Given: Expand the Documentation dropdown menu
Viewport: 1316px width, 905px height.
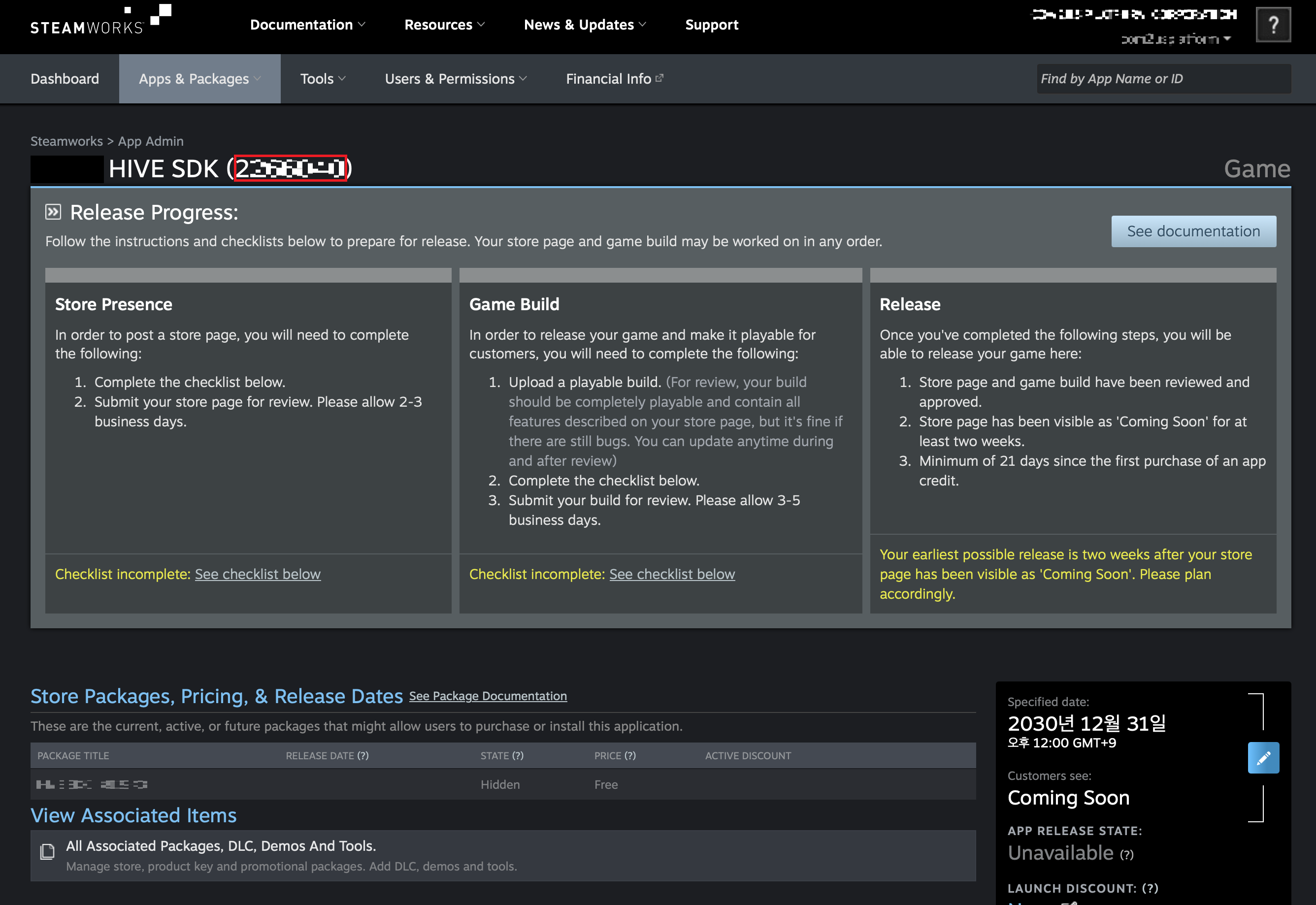Looking at the screenshot, I should click(x=307, y=25).
